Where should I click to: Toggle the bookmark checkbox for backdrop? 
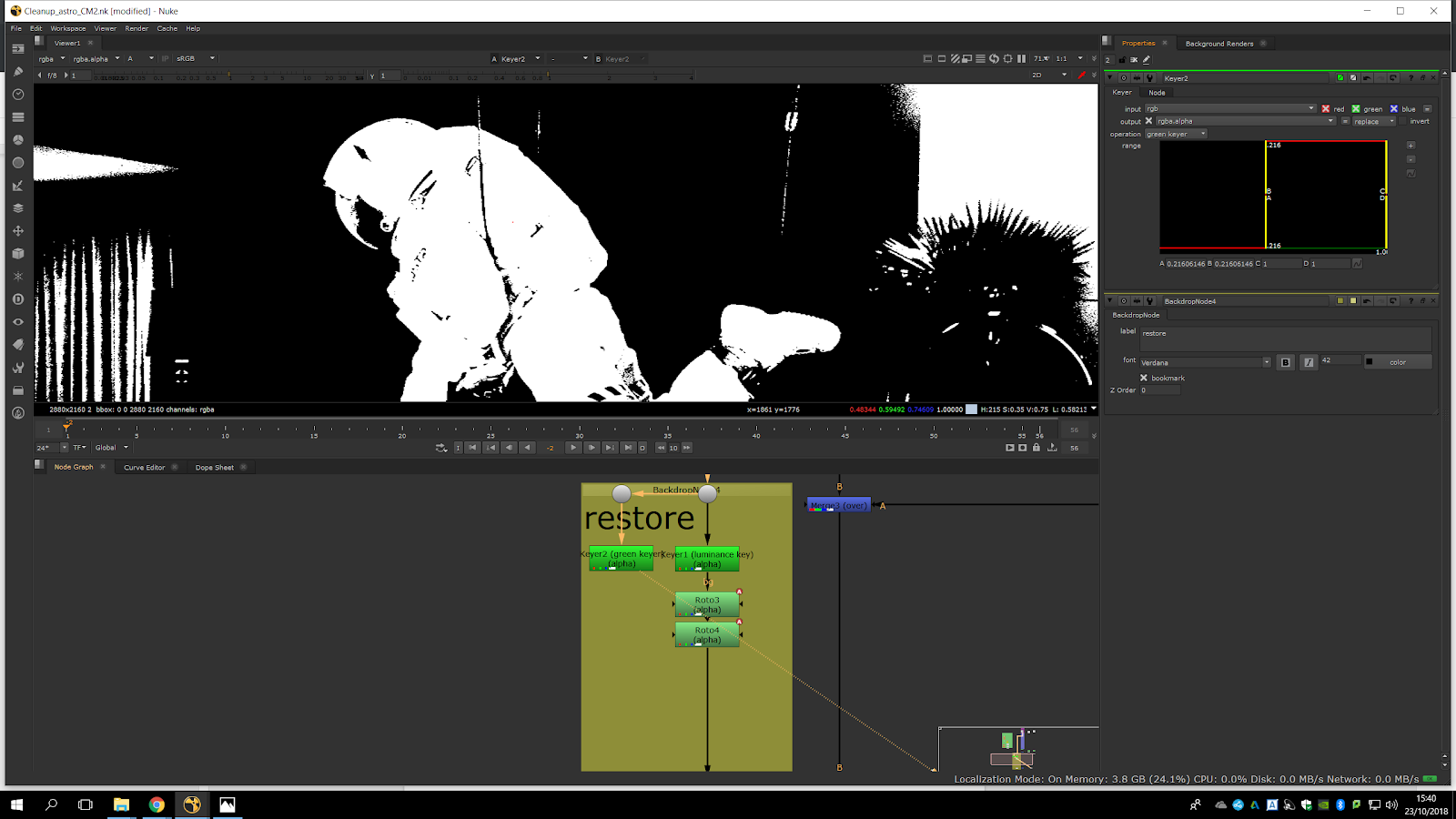coord(1144,378)
